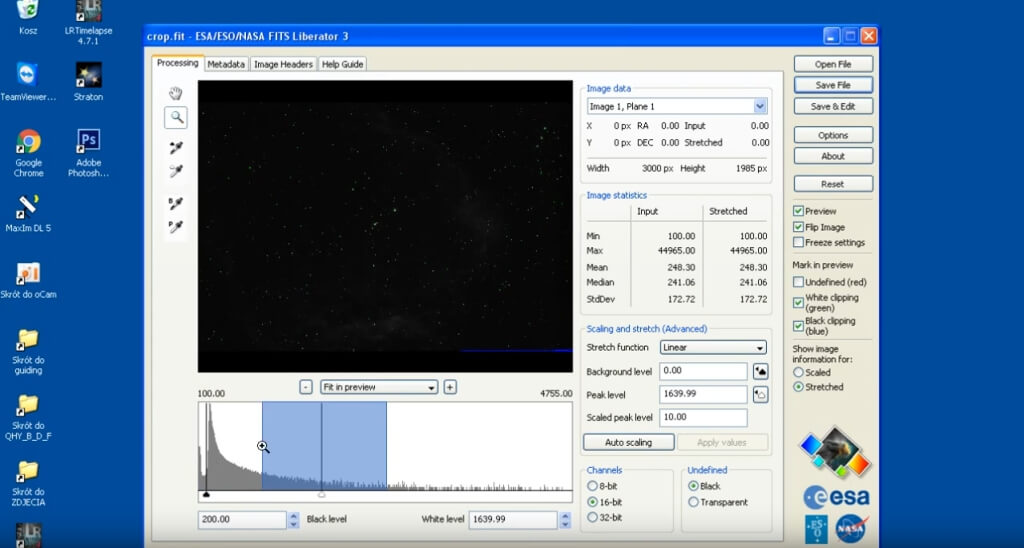Screen dimensions: 1024x548
Task: Select Black for undefined pixels
Action: pyautogui.click(x=694, y=486)
